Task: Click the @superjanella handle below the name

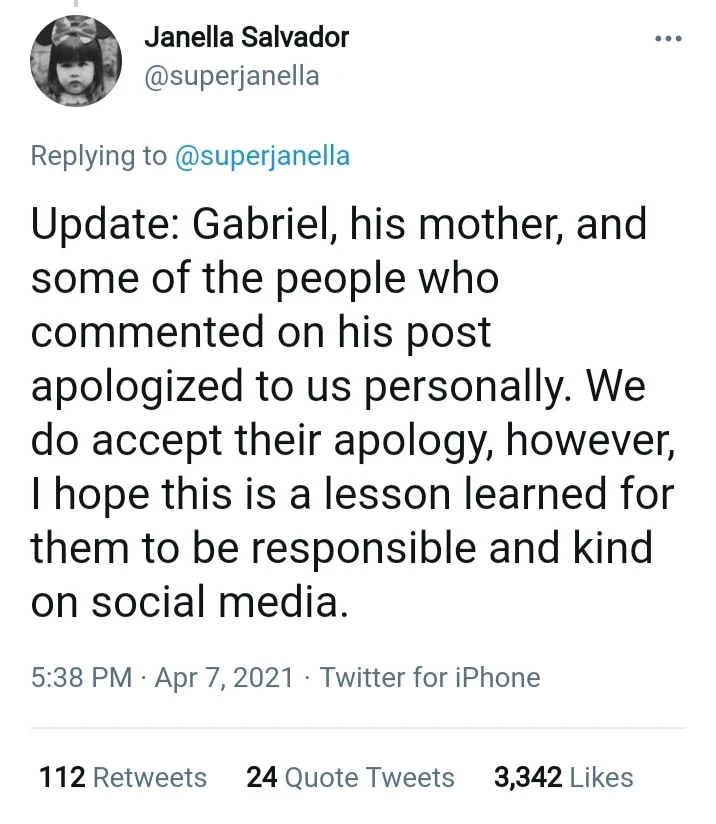Action: (232, 76)
